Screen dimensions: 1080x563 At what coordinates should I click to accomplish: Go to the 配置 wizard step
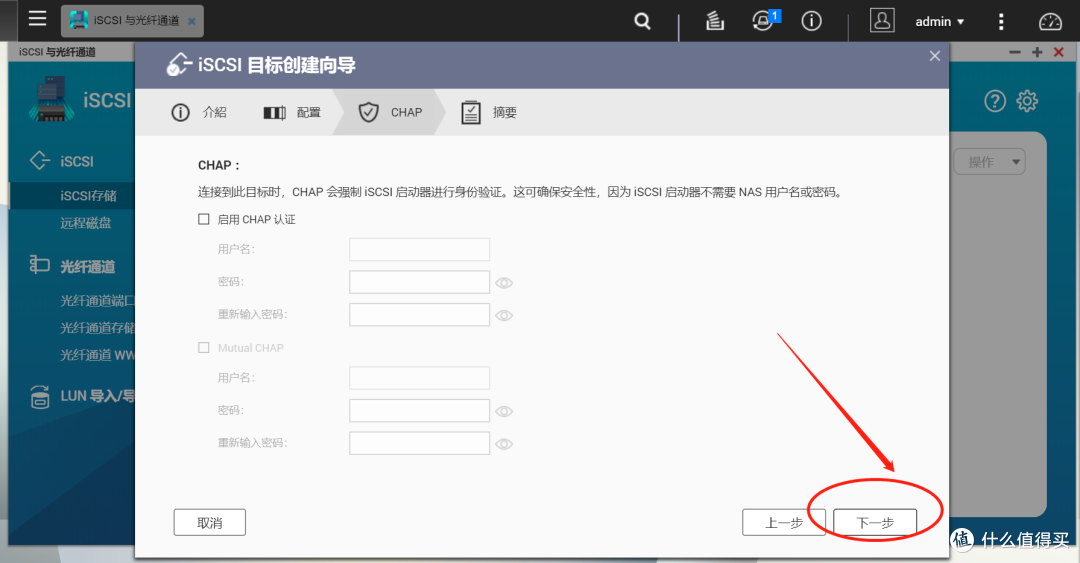tap(292, 112)
